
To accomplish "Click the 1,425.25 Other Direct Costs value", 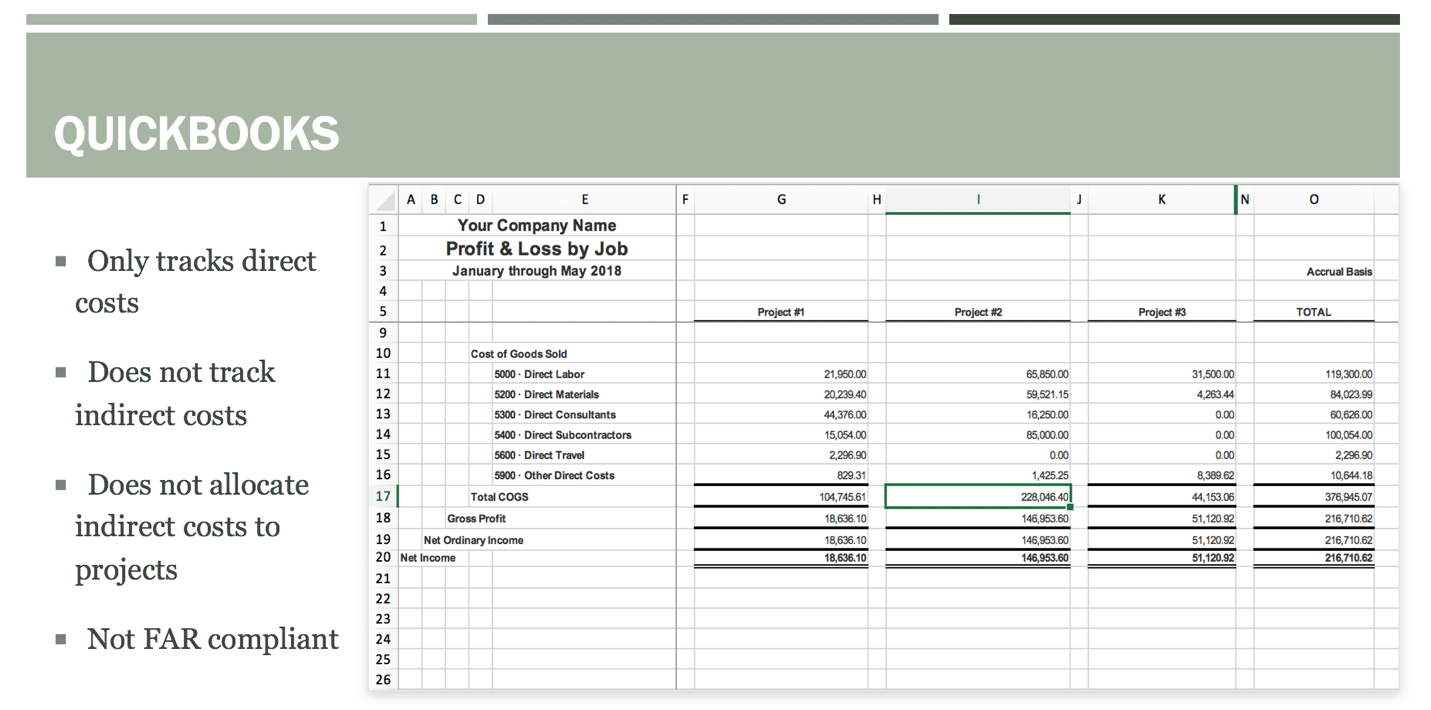I will click(x=1050, y=475).
